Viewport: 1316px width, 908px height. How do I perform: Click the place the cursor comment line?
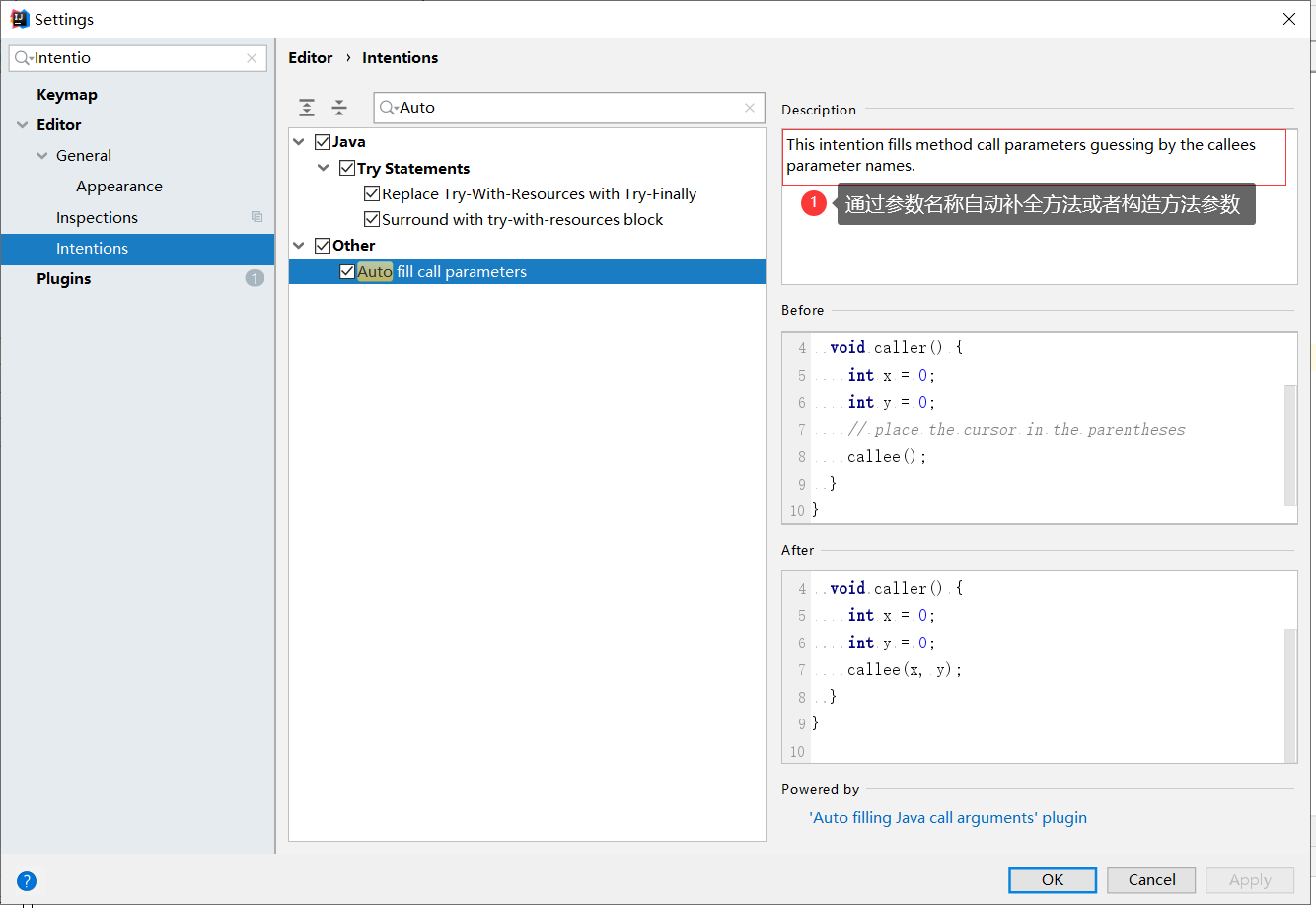tap(1016, 430)
